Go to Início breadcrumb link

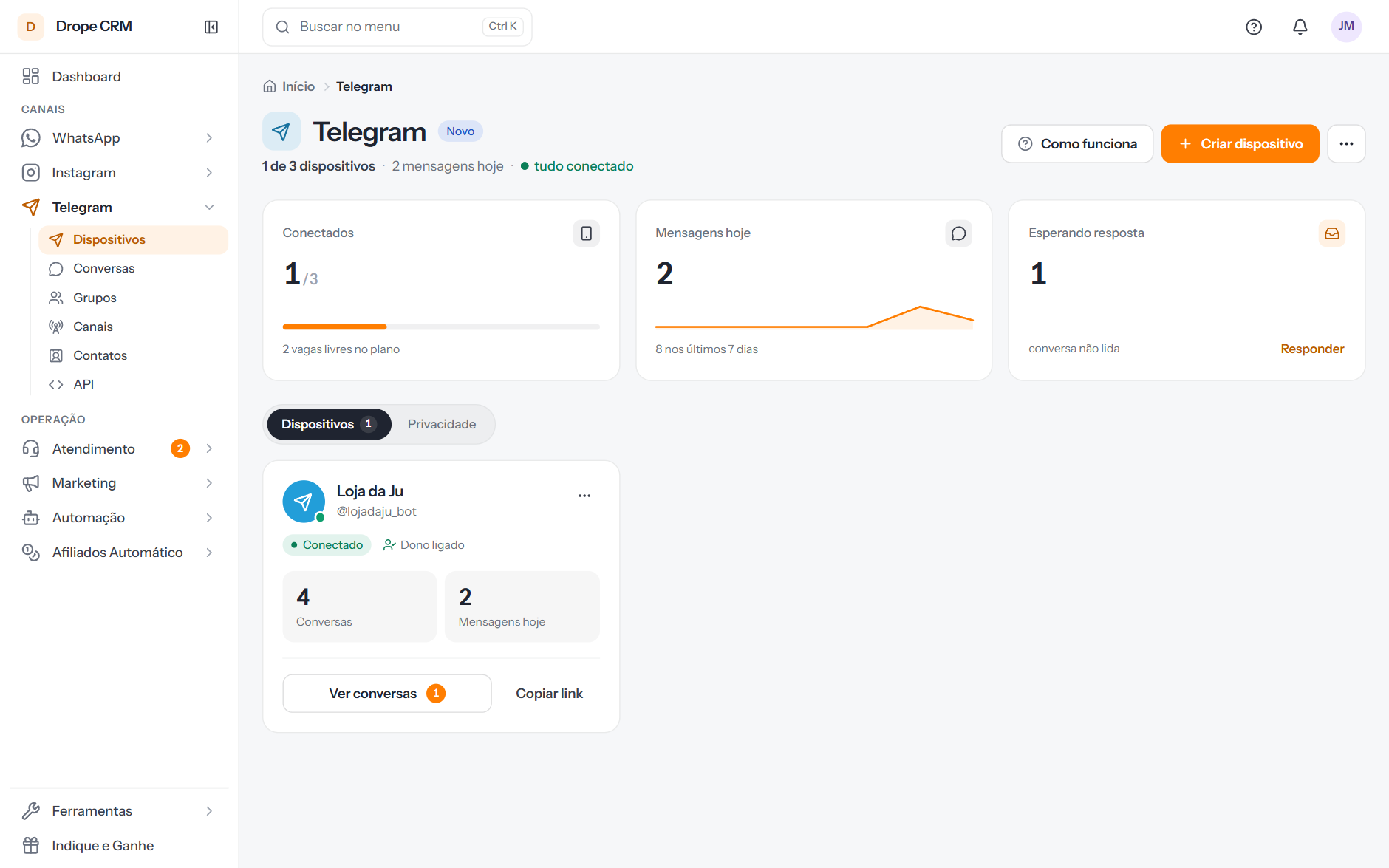tap(298, 86)
